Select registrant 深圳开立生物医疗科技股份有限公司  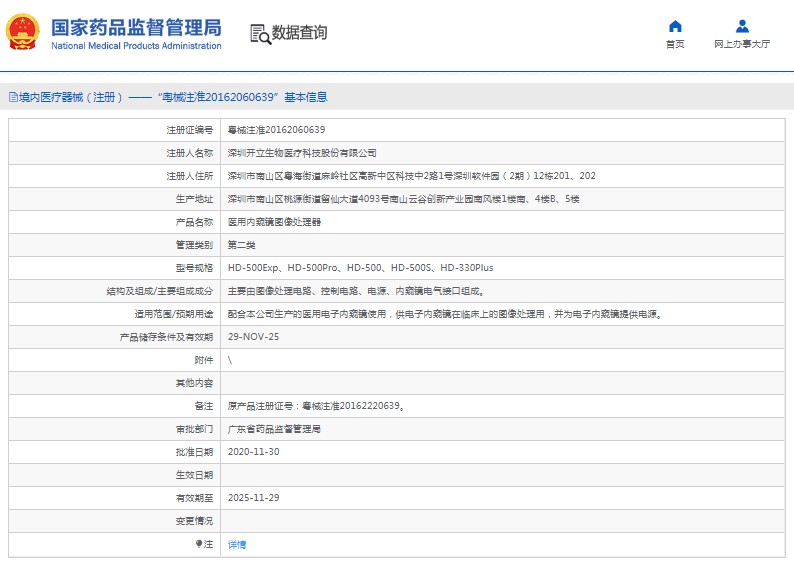coord(302,153)
